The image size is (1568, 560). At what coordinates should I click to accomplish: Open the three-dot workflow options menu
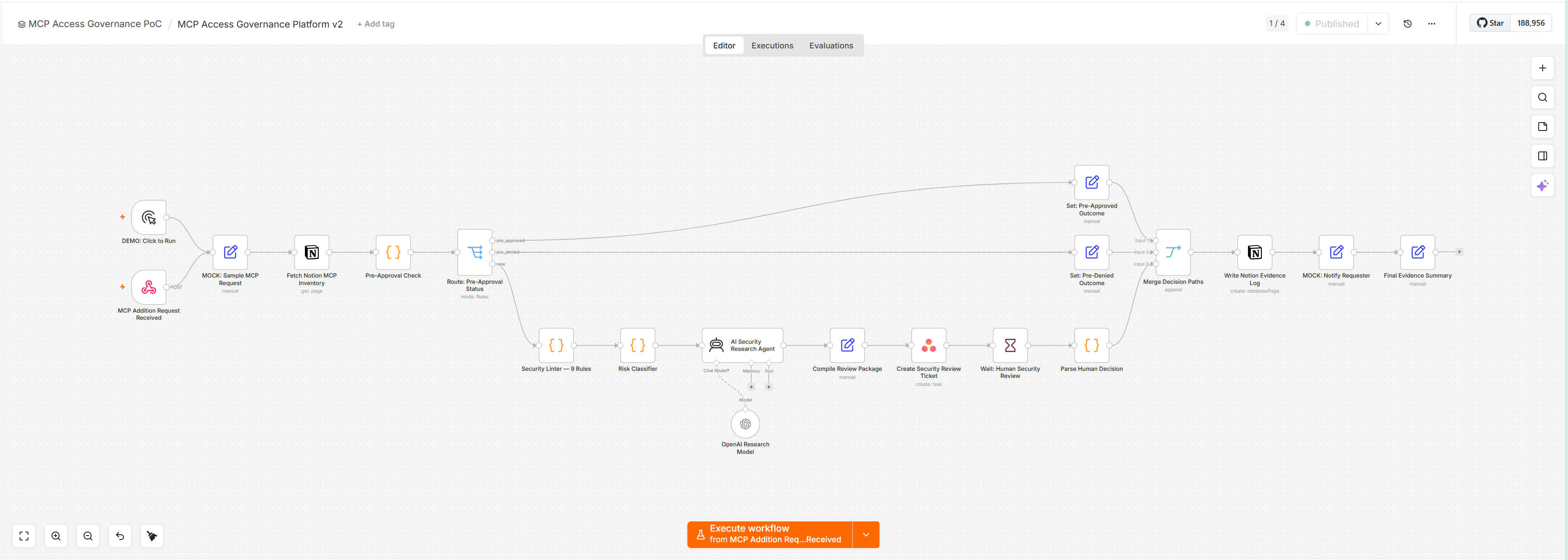point(1432,24)
